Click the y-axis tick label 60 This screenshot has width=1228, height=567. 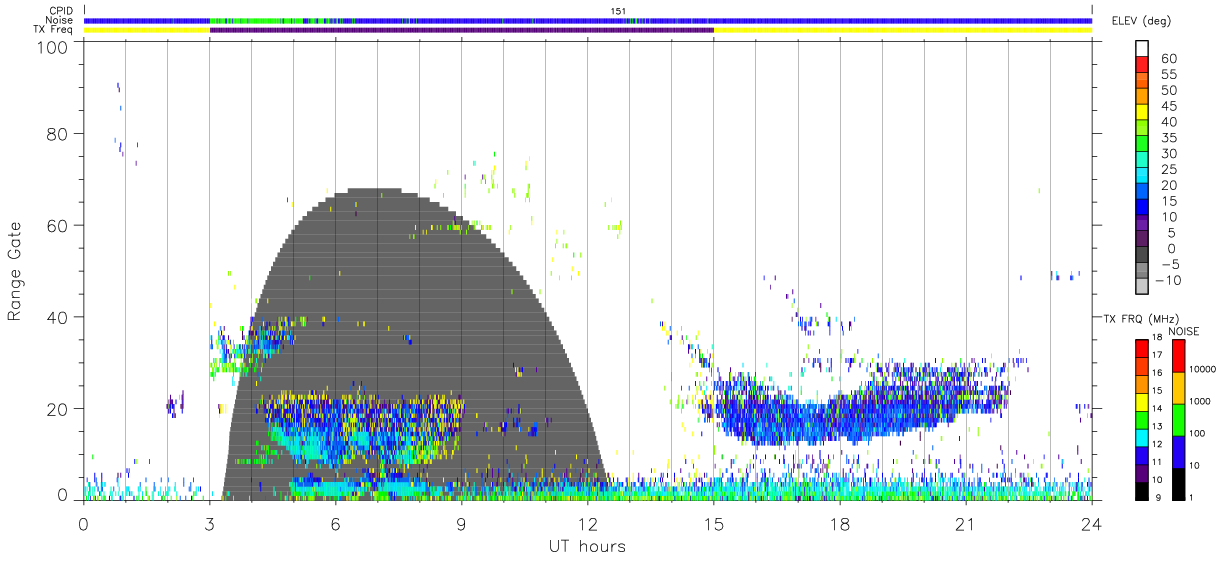[57, 227]
